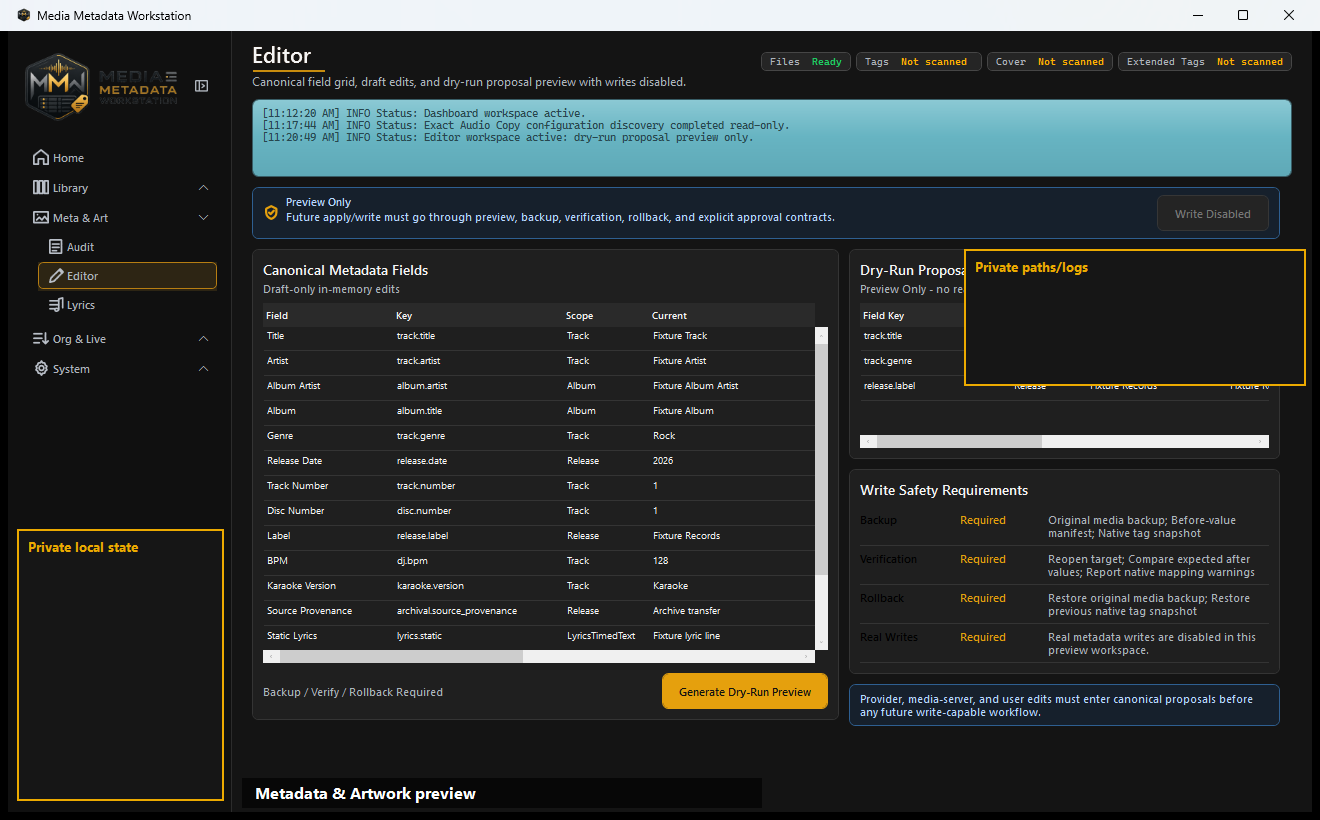
Task: Click the Archive transfer provenance value
Action: tap(687, 611)
